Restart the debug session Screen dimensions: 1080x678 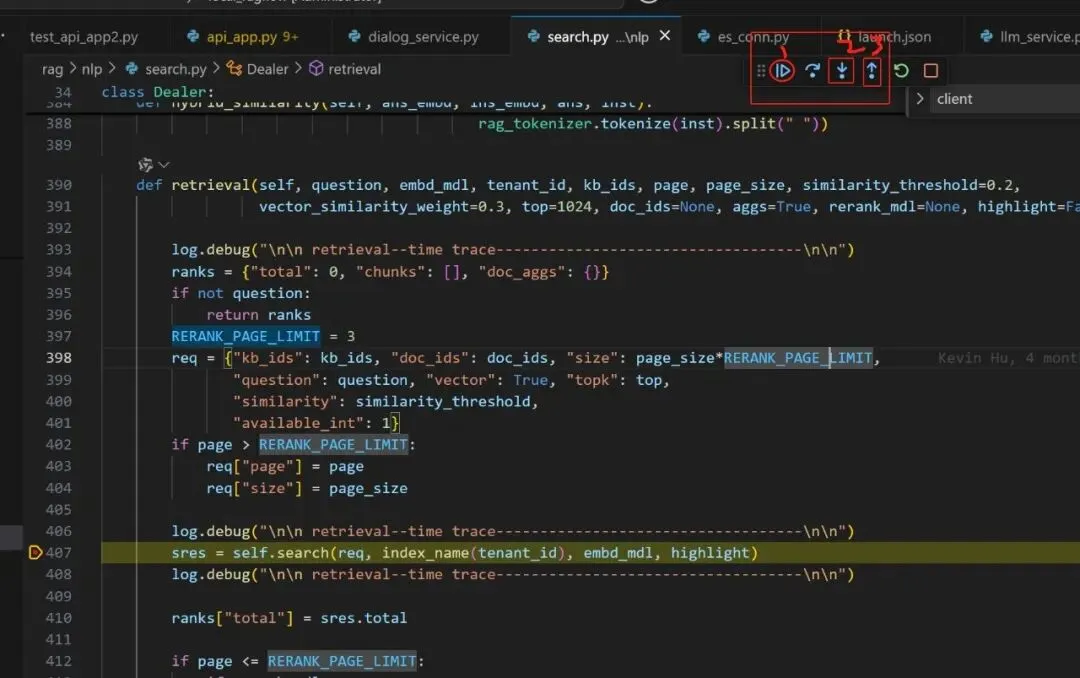(901, 70)
